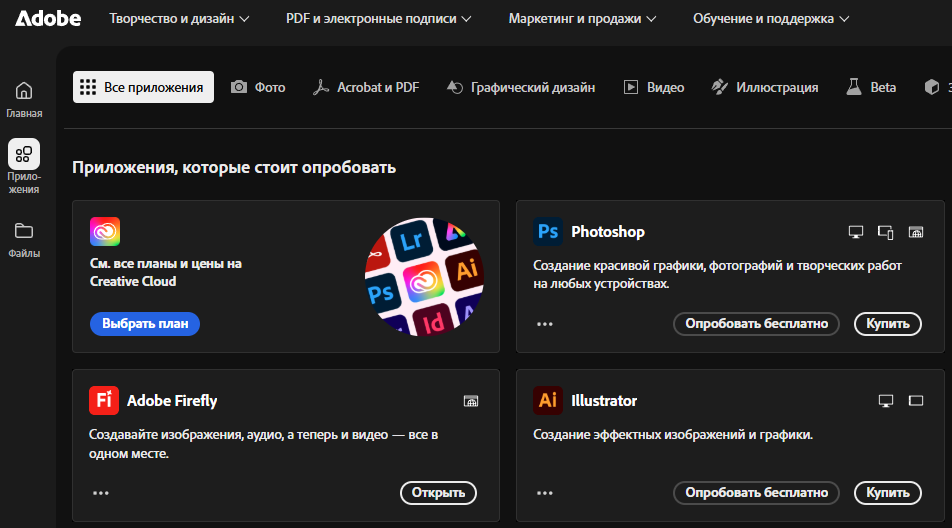Click the Illustrator app icon
The width and height of the screenshot is (952, 528).
(548, 400)
